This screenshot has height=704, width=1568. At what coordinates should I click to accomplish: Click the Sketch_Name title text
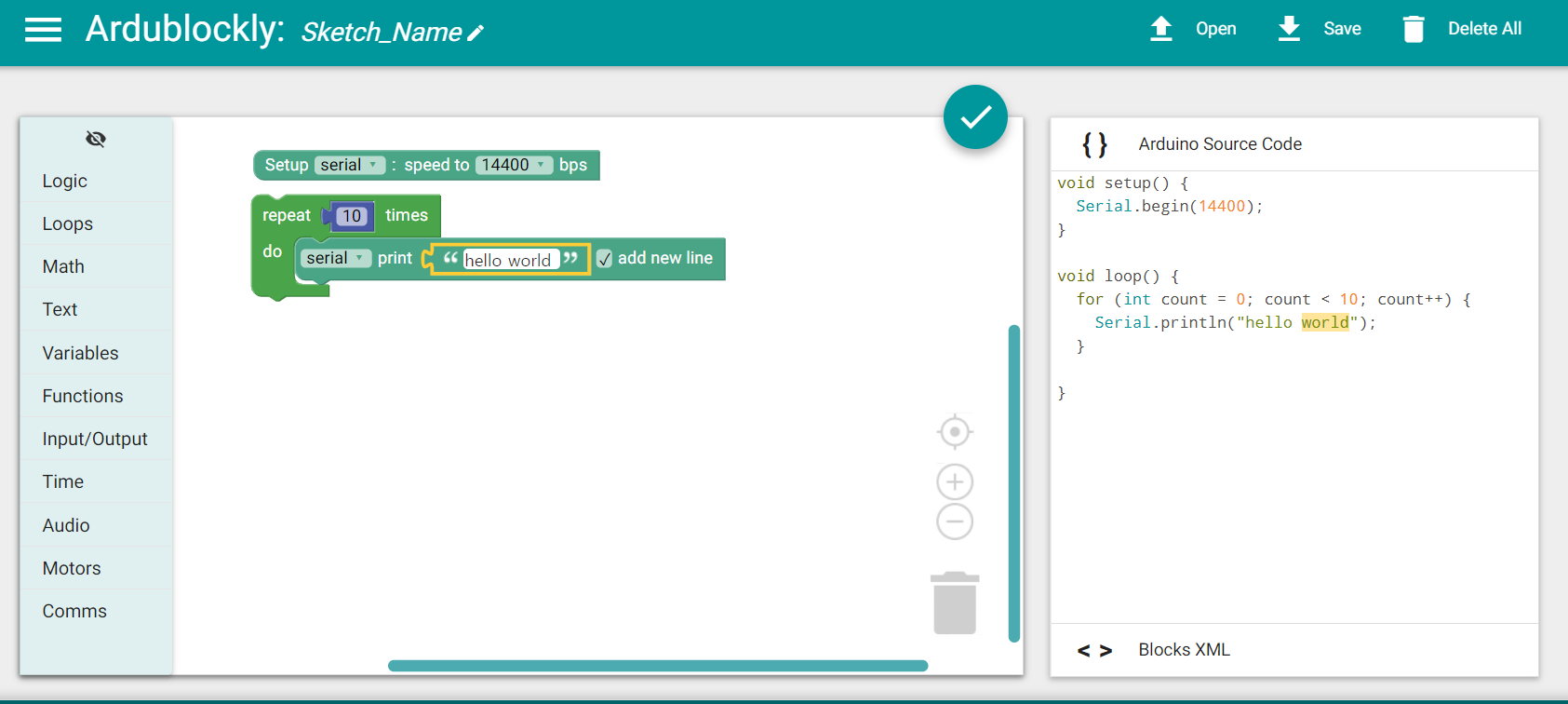point(382,33)
